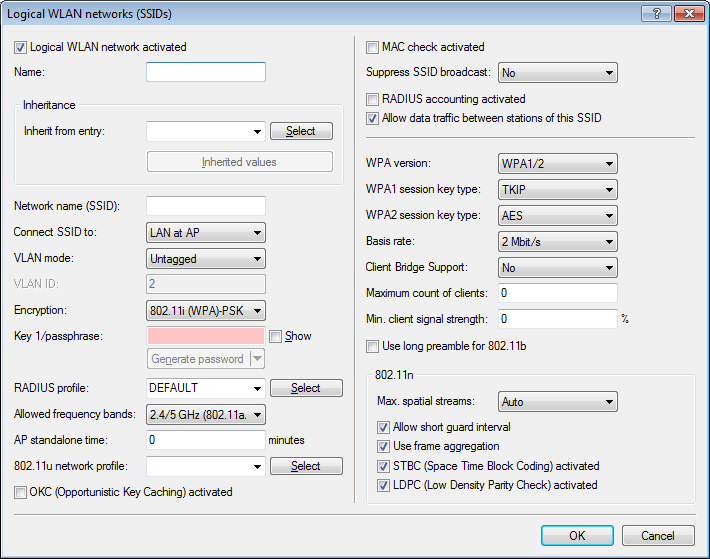Toggle Show passphrase checkbox
The image size is (710, 559).
pos(276,337)
